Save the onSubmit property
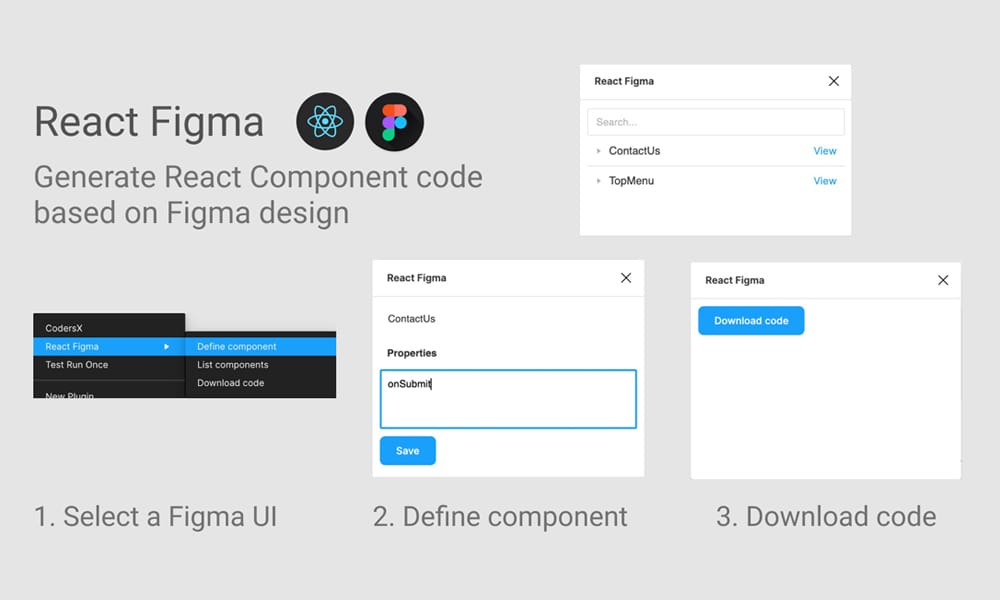 tap(407, 450)
